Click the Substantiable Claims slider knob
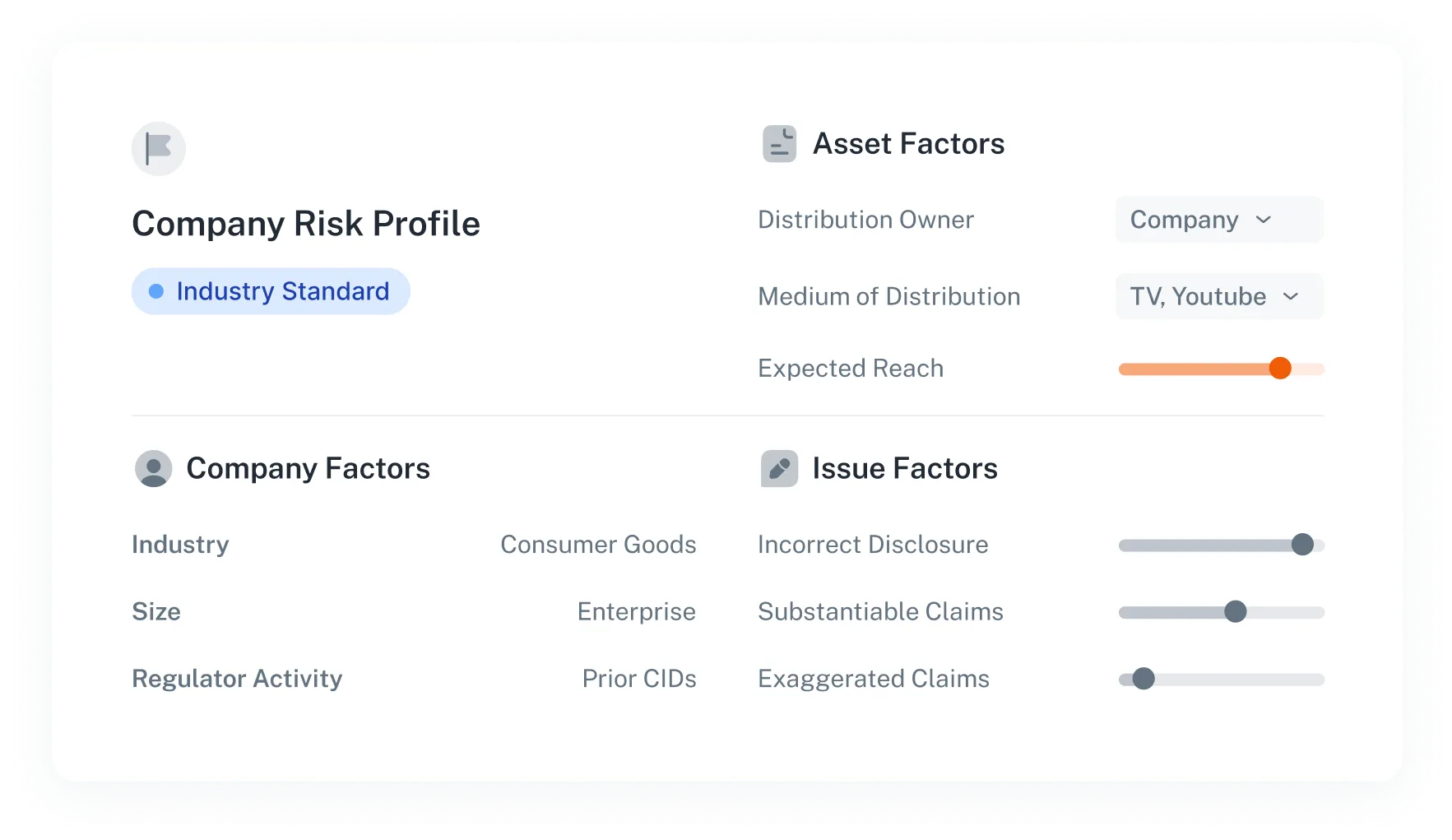Image resolution: width=1452 pixels, height=840 pixels. coord(1235,612)
